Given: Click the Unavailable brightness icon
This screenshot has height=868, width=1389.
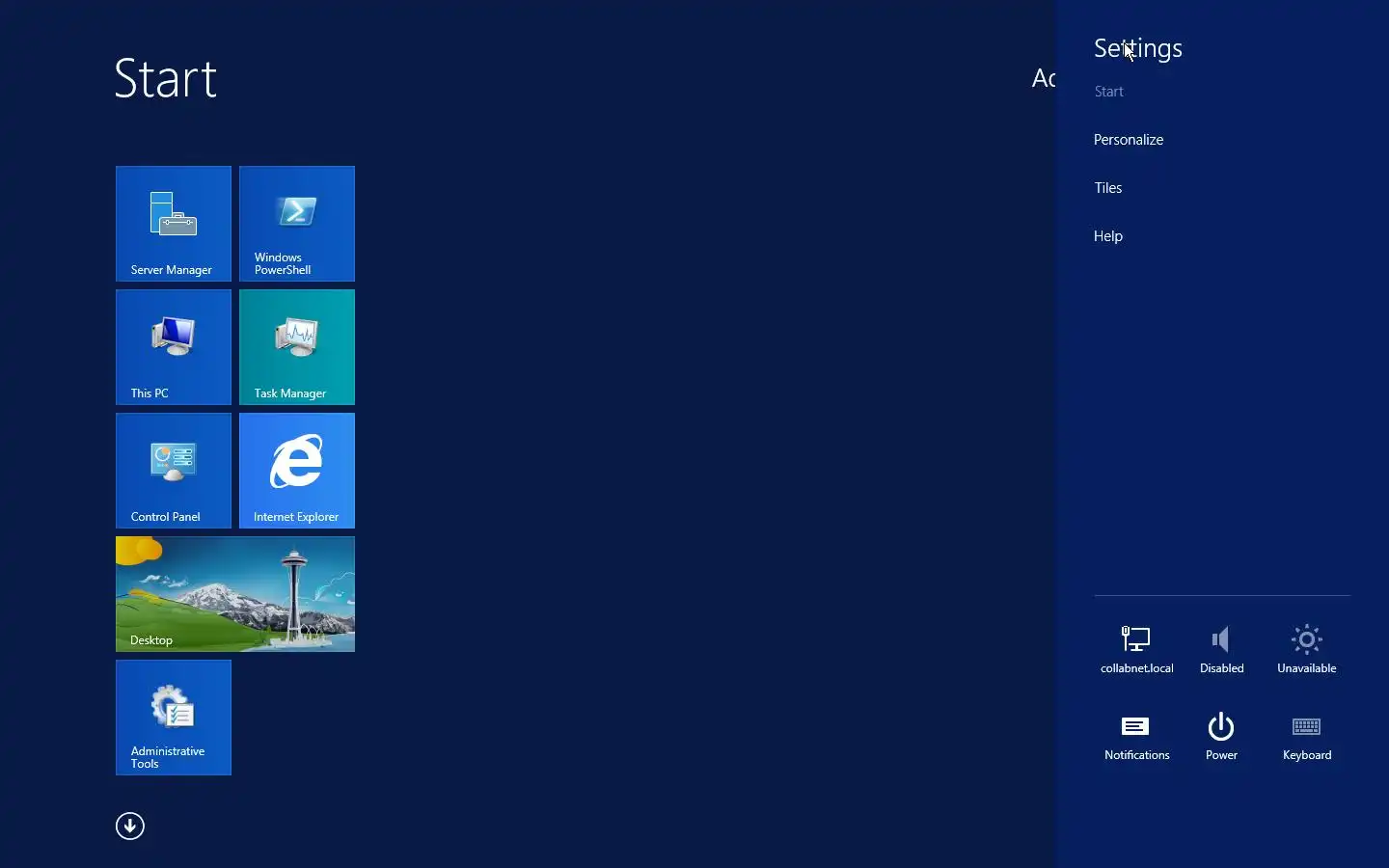Looking at the screenshot, I should tap(1307, 649).
